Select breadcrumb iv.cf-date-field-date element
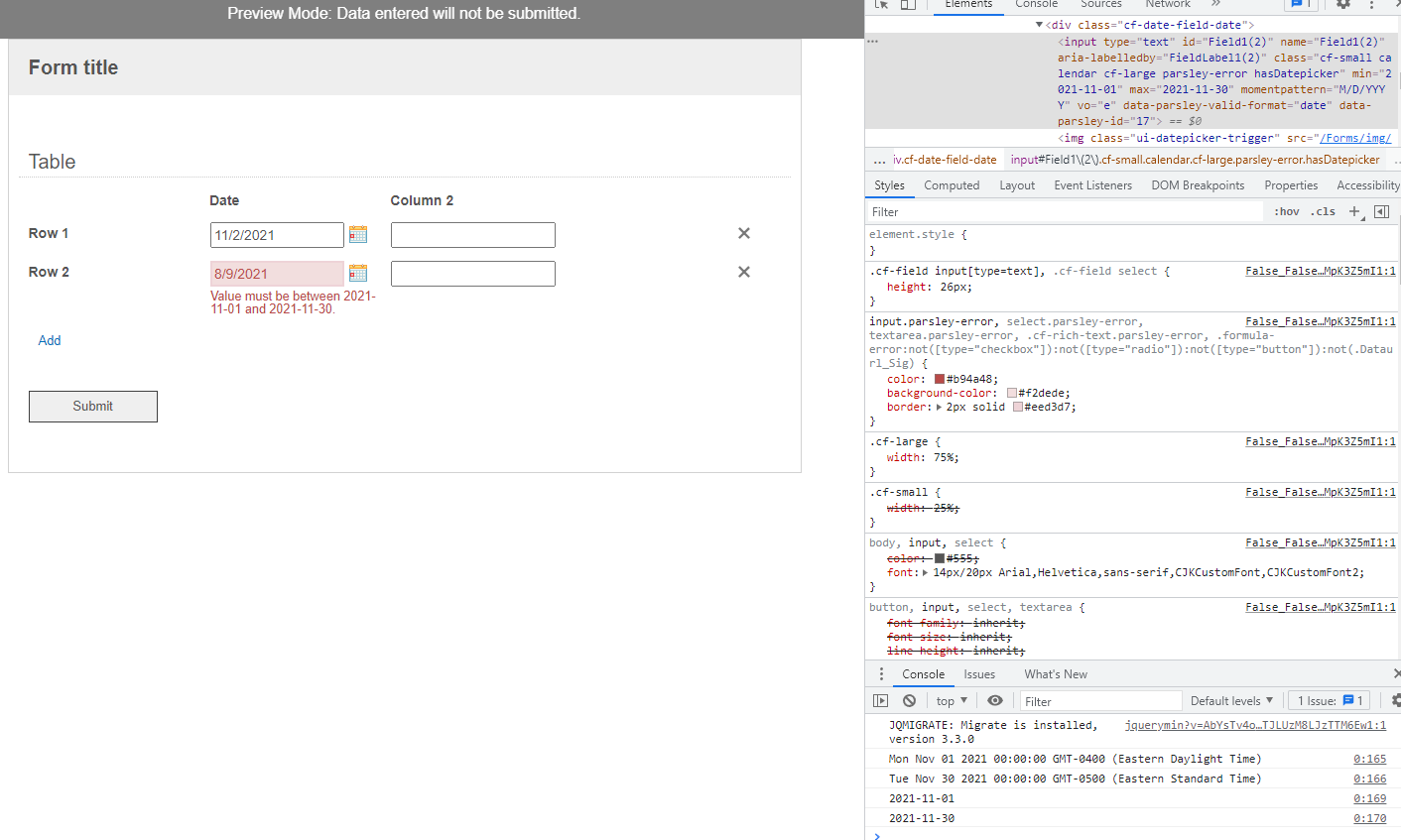This screenshot has width=1401, height=840. coord(945,160)
